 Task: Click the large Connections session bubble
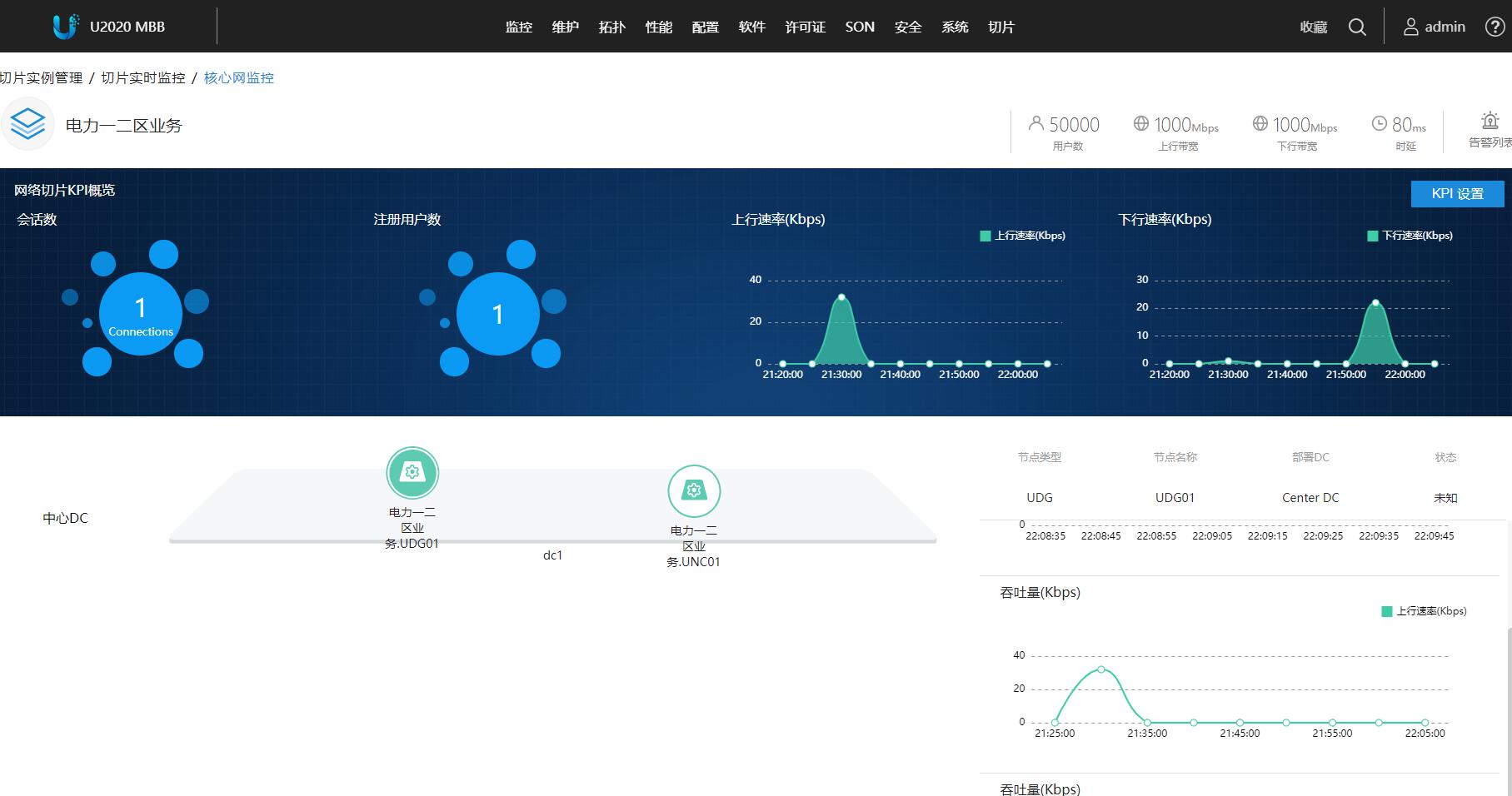(x=141, y=314)
